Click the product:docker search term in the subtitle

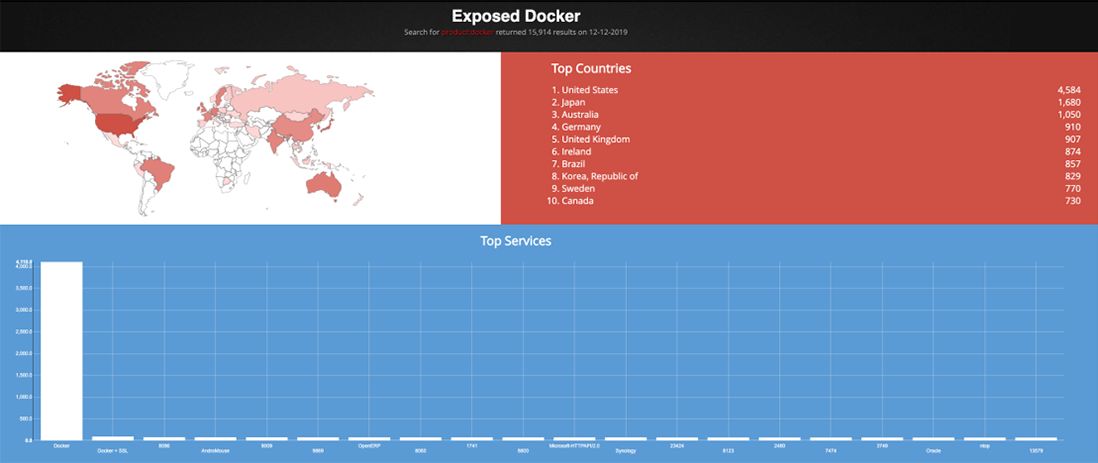[467, 32]
